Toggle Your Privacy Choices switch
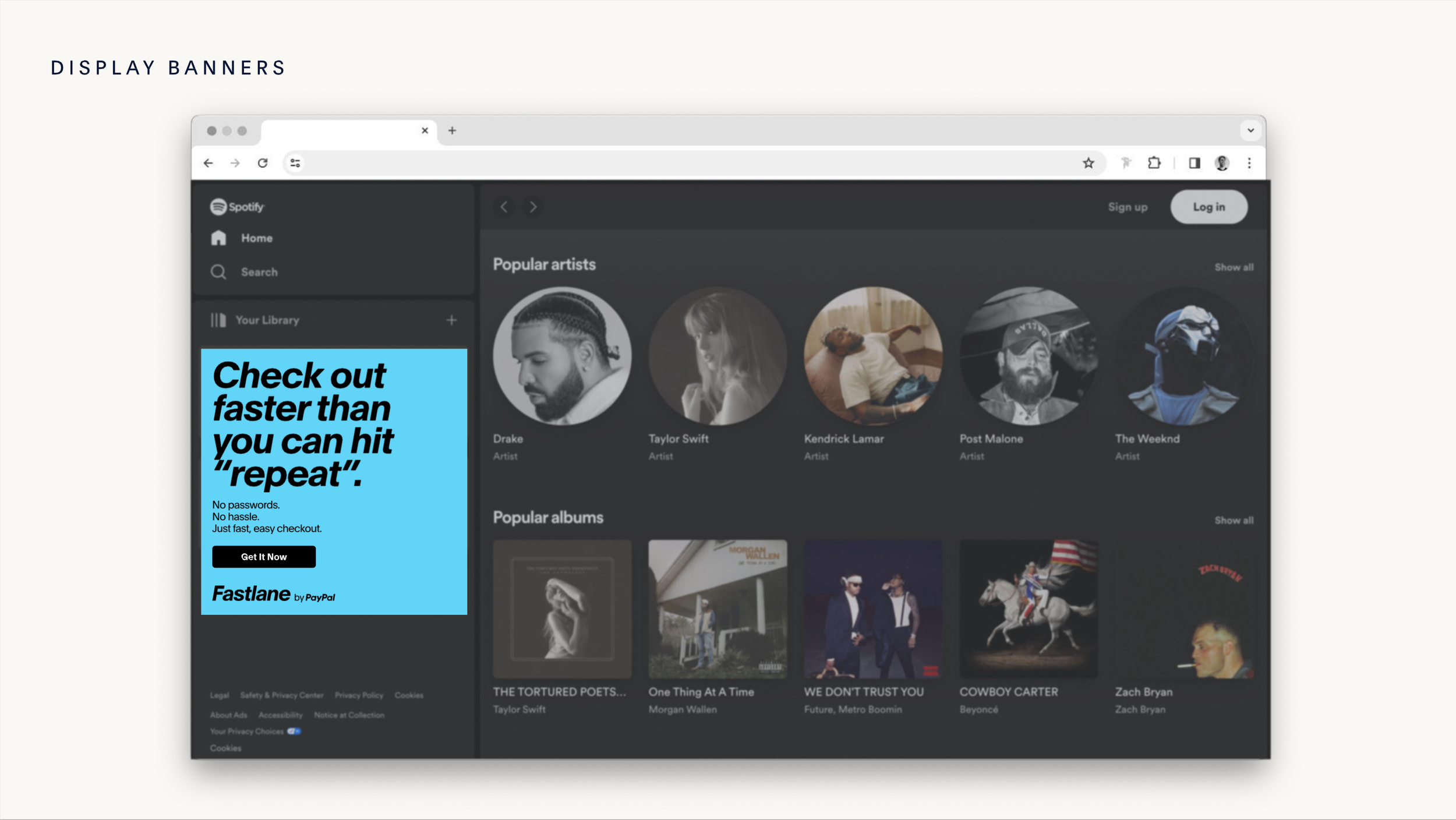The width and height of the screenshot is (1456, 820). coord(294,731)
